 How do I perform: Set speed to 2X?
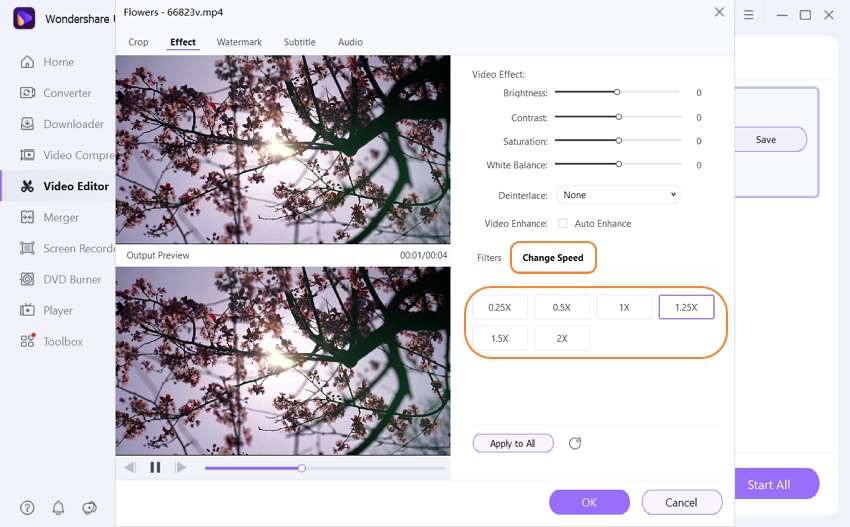click(x=562, y=338)
